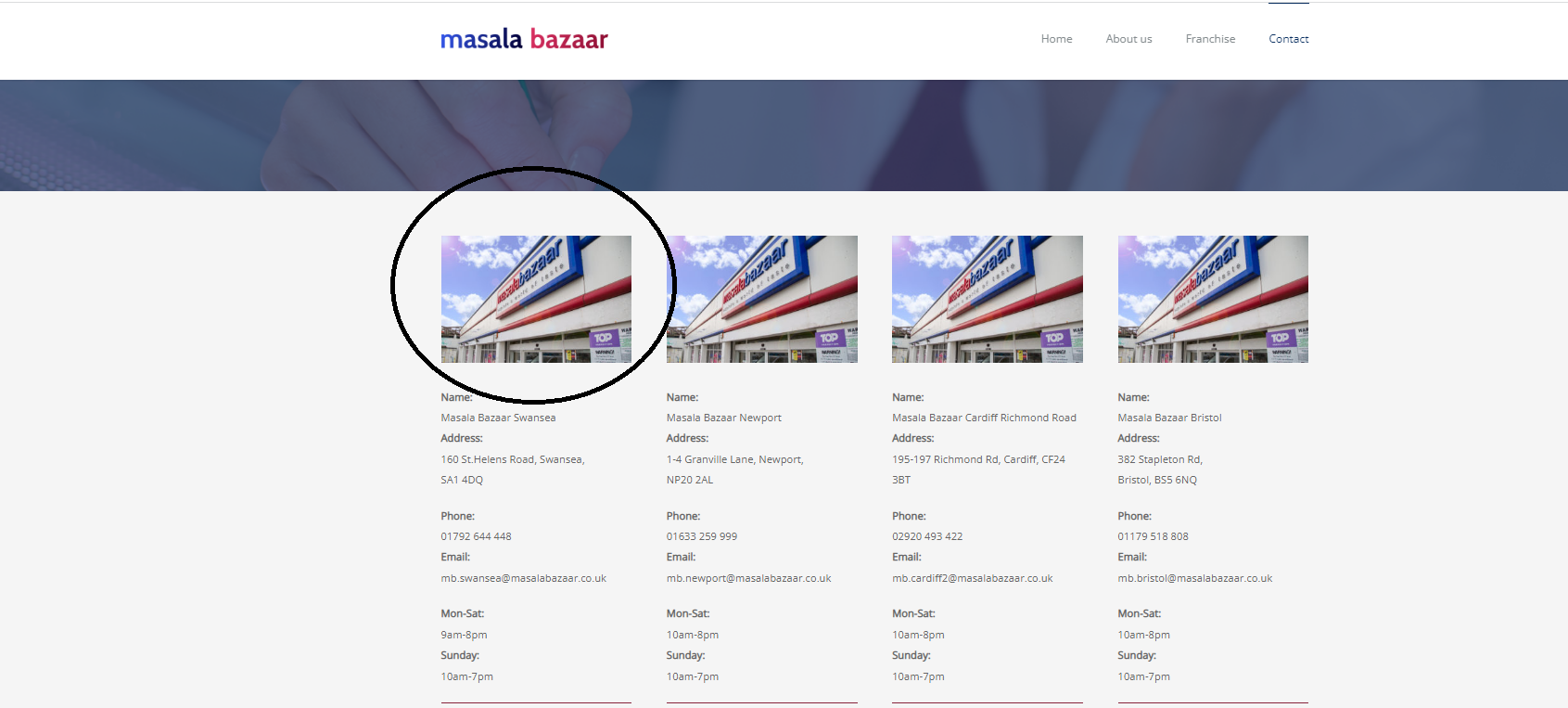
Task: Click the Newport phone number 01633 259 999
Action: click(702, 536)
